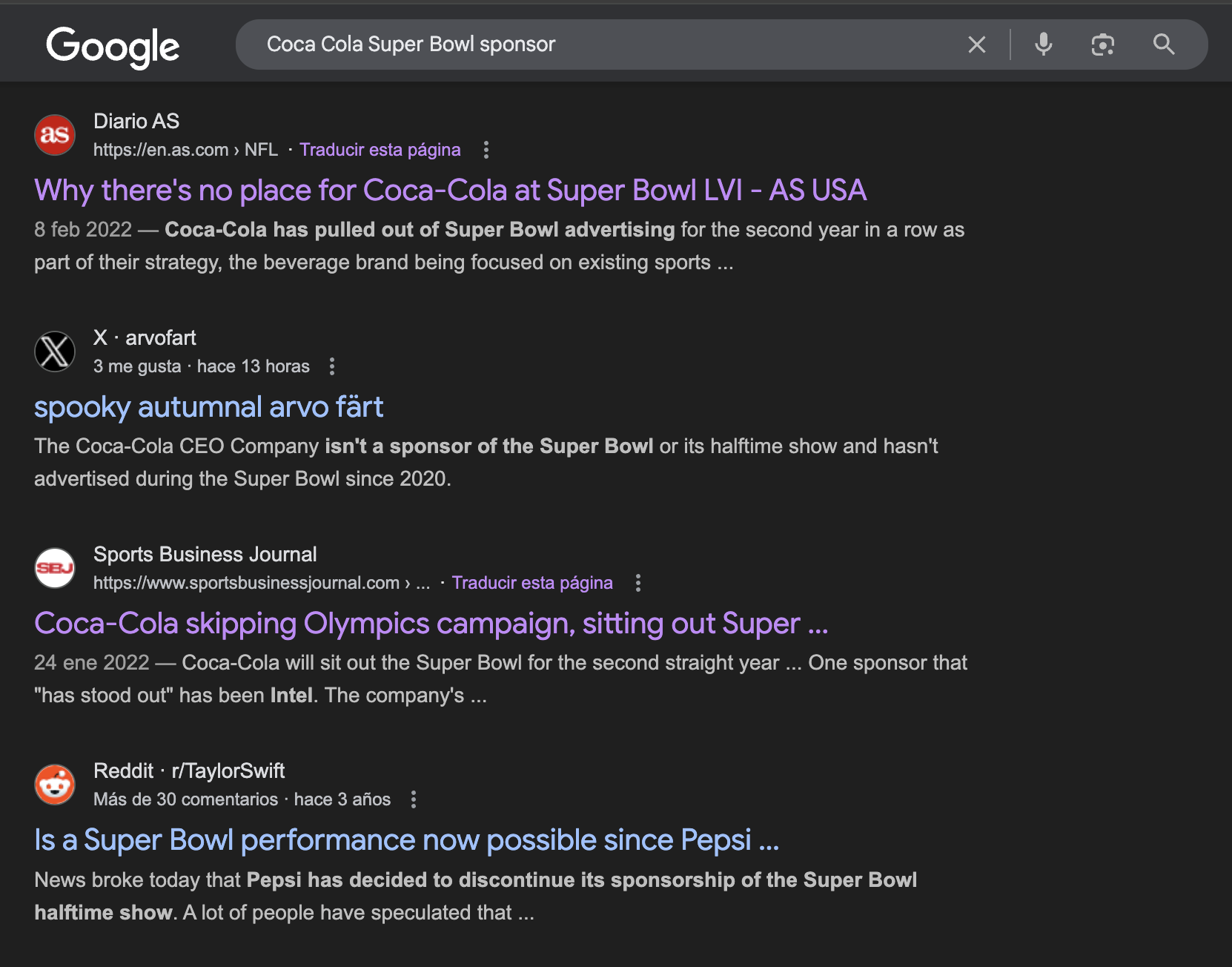
Task: Click the X logo favicon for arvofart
Action: pyautogui.click(x=55, y=352)
